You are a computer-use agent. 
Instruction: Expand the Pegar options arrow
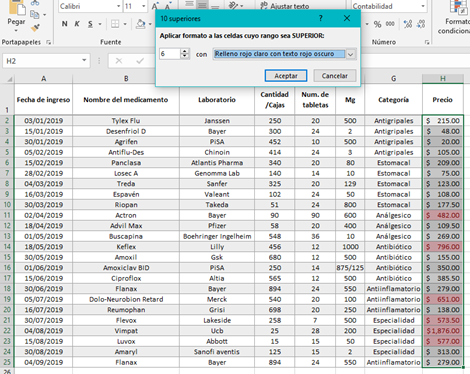[16, 30]
